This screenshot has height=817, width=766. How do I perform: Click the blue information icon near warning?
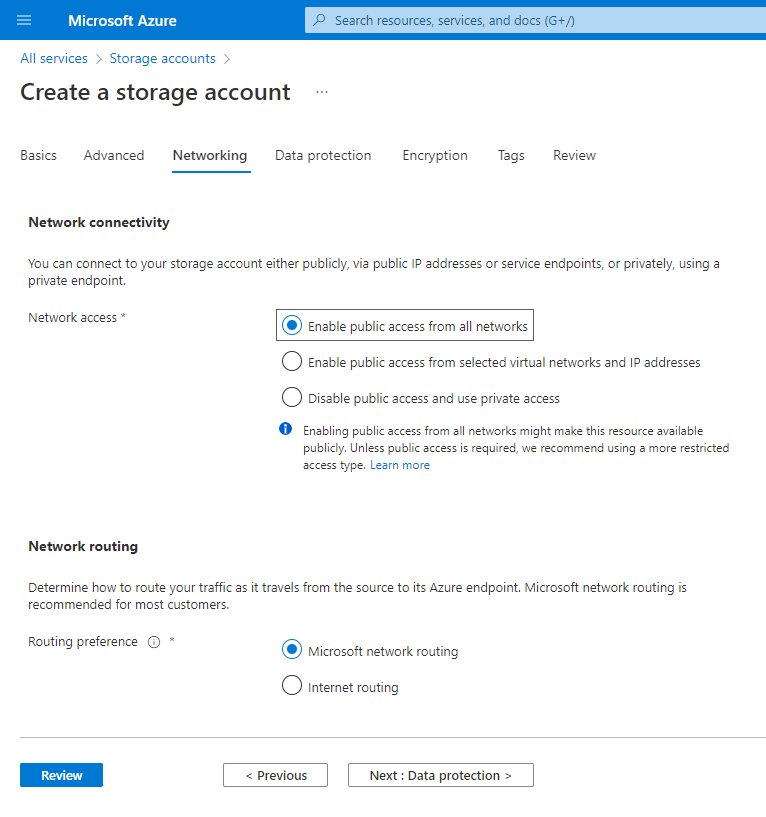click(286, 429)
